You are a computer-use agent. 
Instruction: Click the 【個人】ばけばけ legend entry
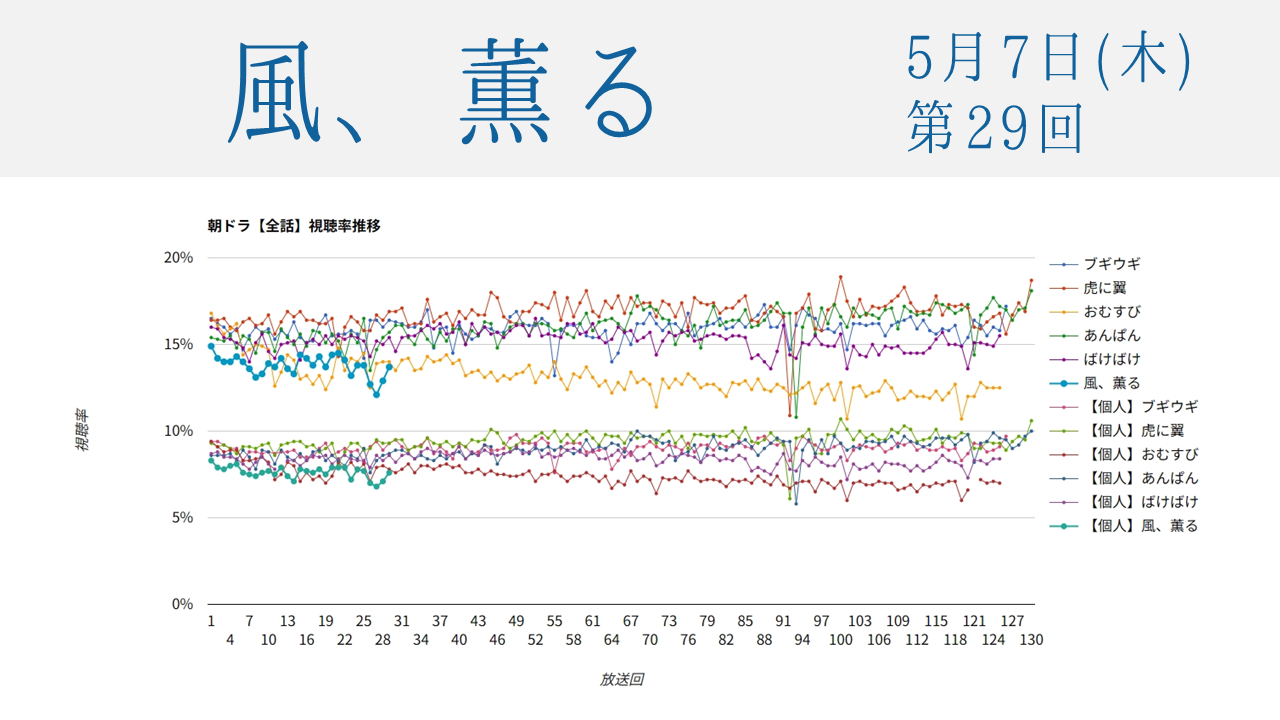click(1124, 502)
